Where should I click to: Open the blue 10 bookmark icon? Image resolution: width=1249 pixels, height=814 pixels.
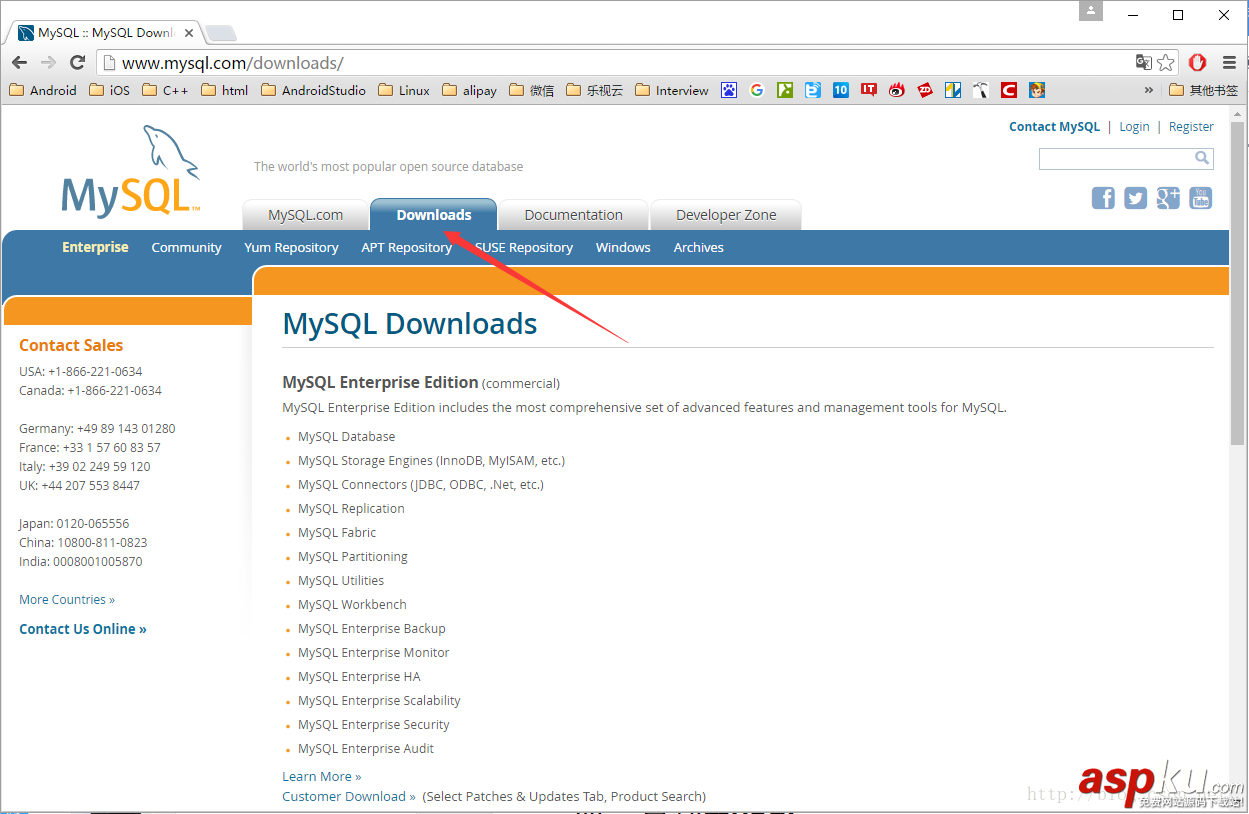tap(841, 90)
